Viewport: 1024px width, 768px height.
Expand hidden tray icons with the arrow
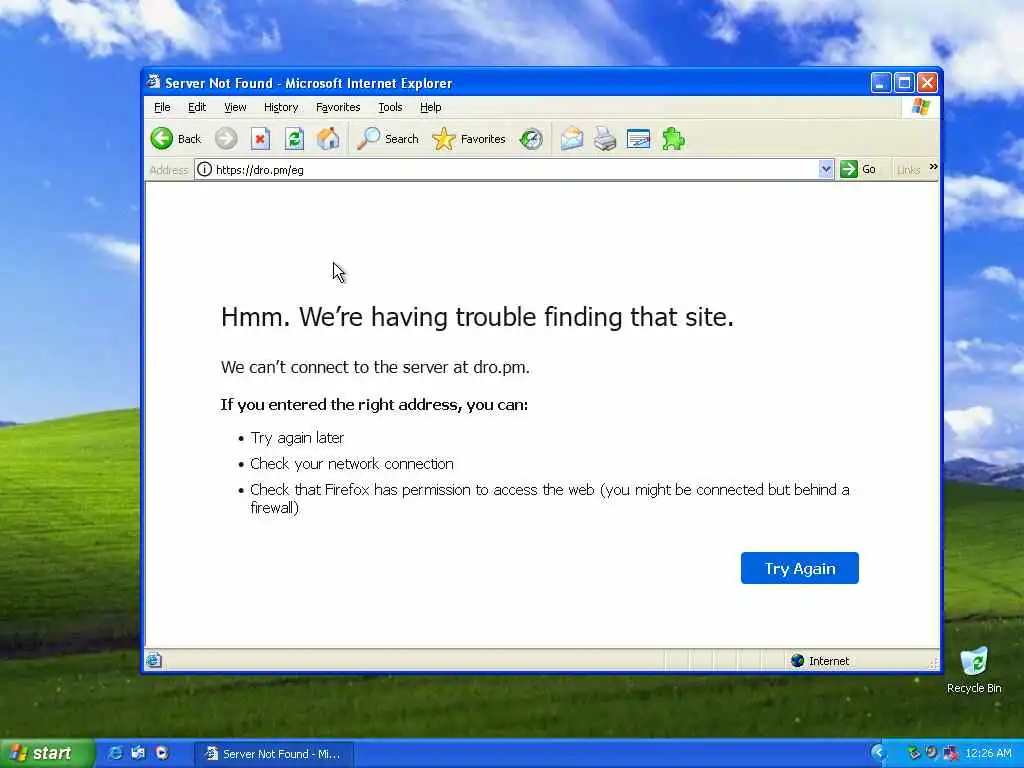[878, 753]
